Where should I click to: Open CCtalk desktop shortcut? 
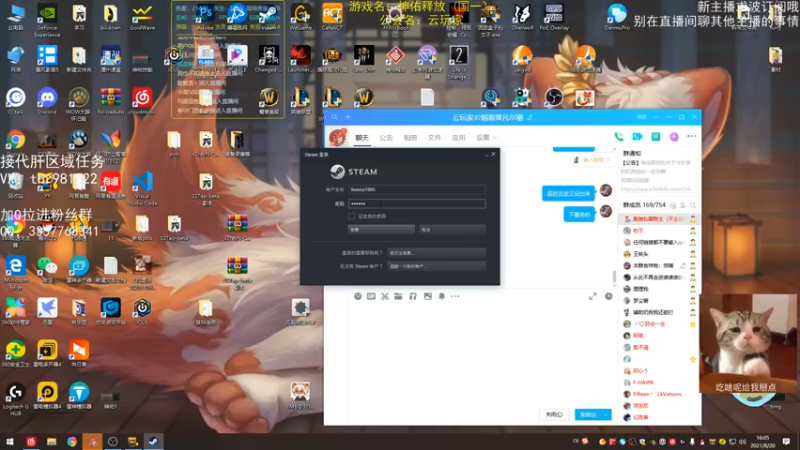pos(16,101)
